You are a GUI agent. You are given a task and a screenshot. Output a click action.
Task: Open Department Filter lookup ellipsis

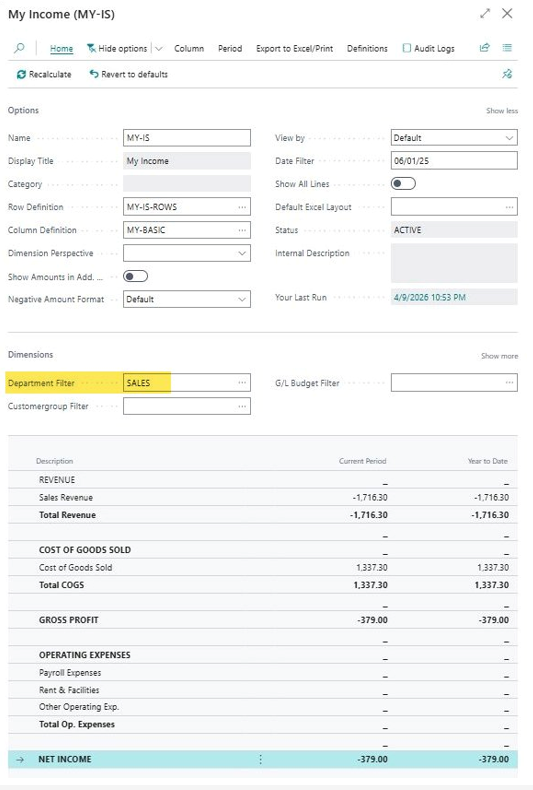pos(242,382)
